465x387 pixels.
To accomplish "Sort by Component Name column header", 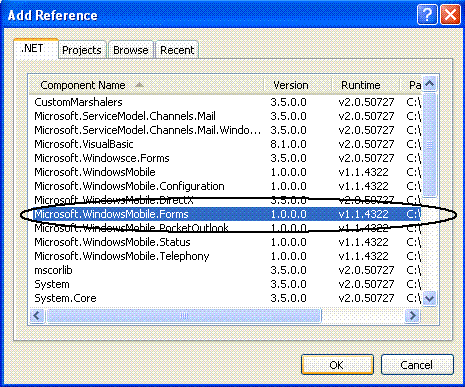I will [x=146, y=85].
